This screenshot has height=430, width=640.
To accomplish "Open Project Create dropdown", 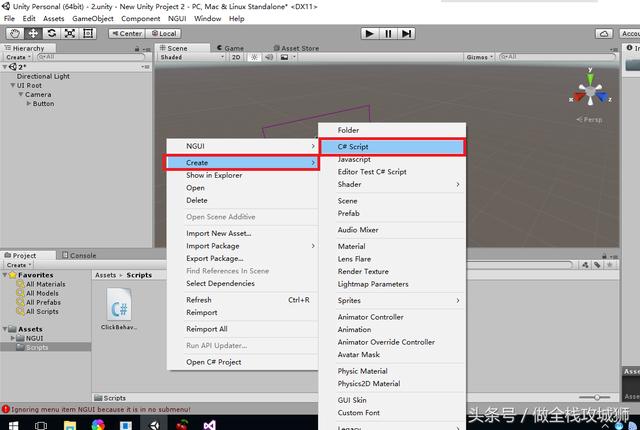I will click(x=18, y=265).
